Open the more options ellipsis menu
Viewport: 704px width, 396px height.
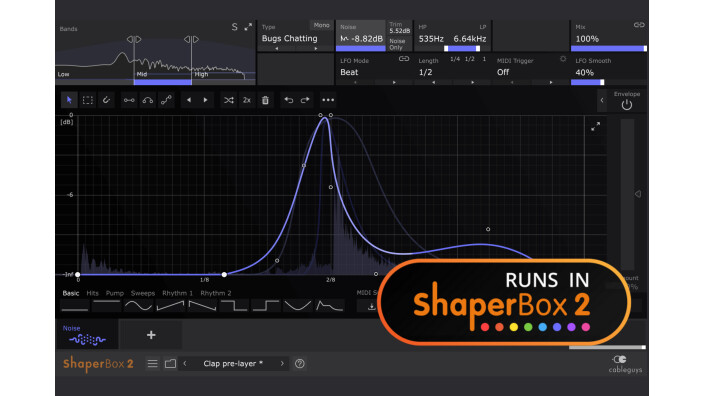(x=328, y=100)
